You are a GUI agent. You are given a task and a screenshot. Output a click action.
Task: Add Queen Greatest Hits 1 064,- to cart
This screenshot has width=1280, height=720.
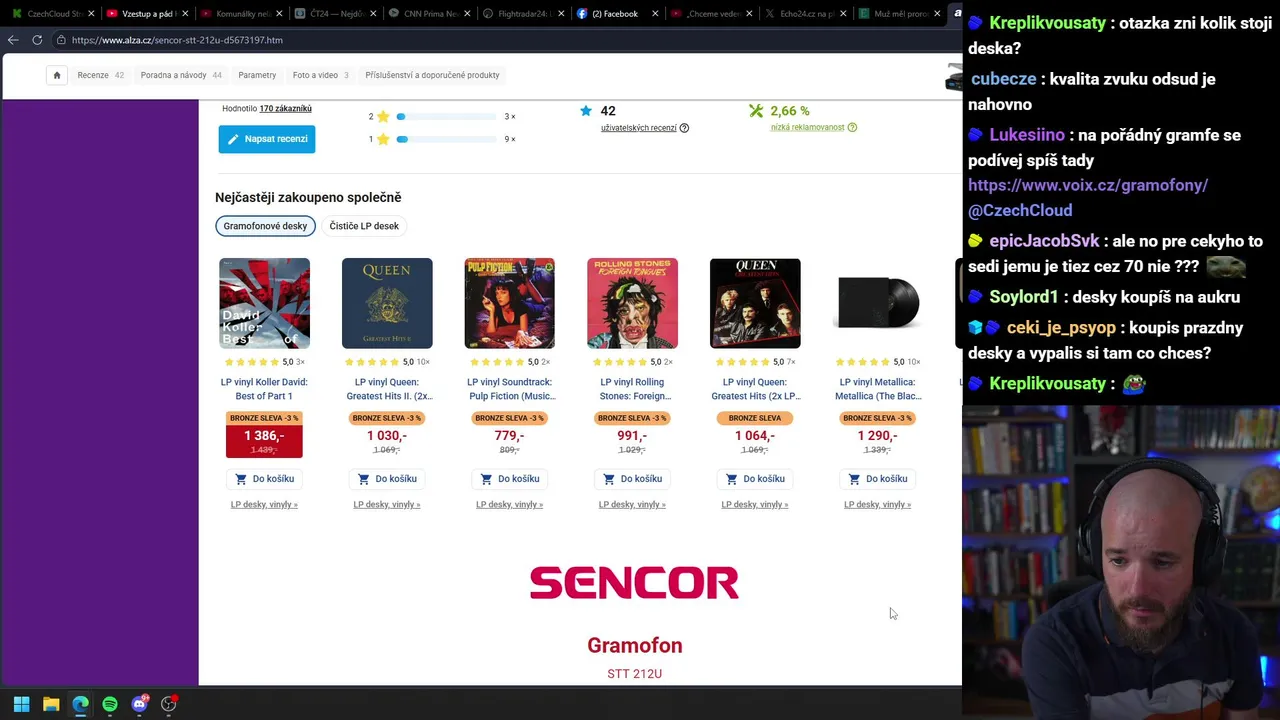click(x=755, y=479)
